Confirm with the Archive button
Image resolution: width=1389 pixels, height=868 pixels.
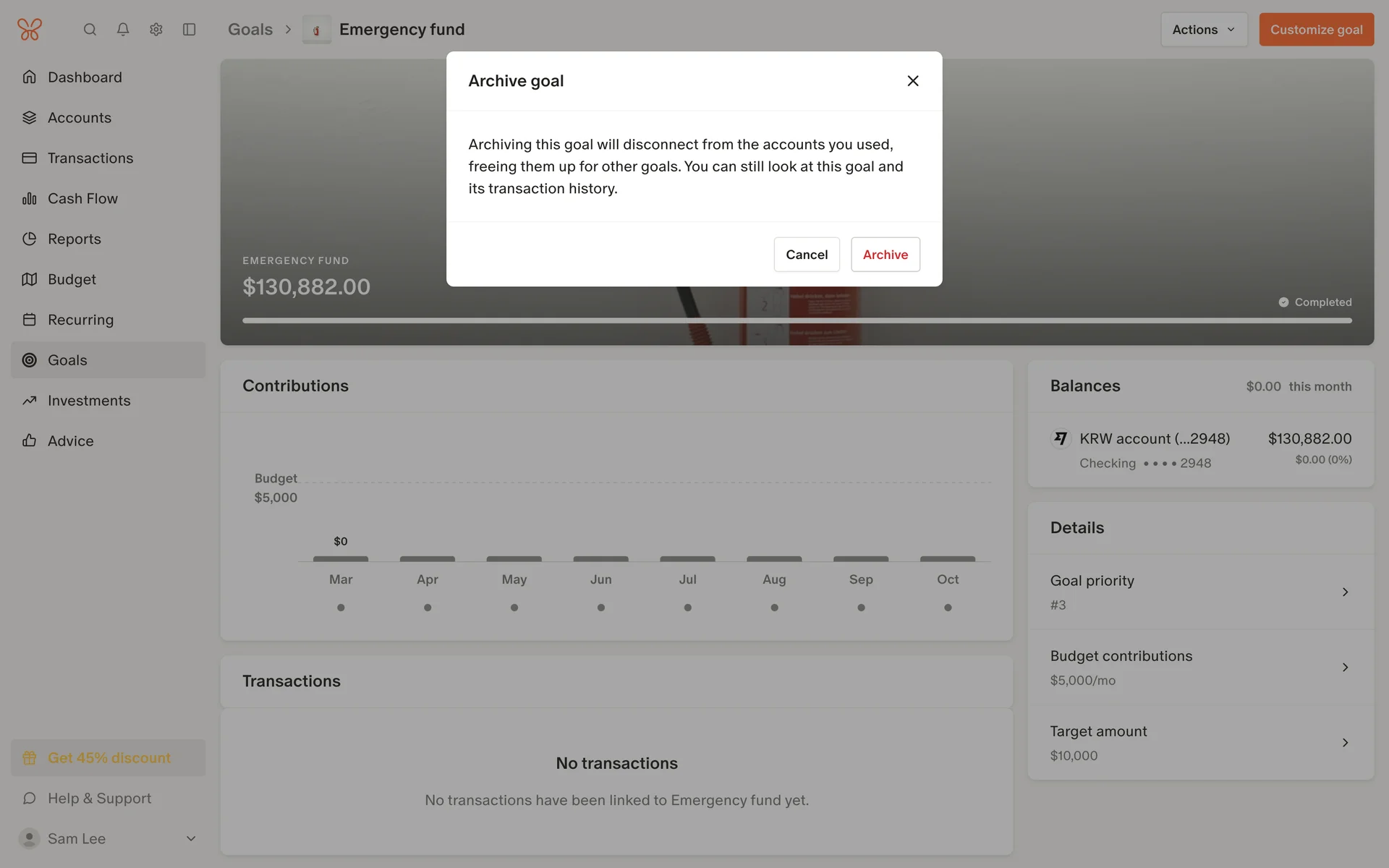pyautogui.click(x=885, y=255)
